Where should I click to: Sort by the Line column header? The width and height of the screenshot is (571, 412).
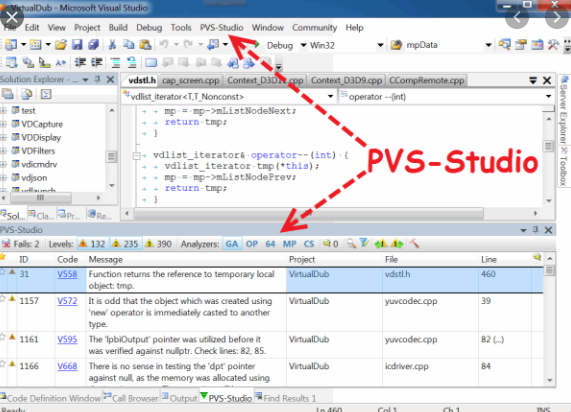tap(504, 259)
